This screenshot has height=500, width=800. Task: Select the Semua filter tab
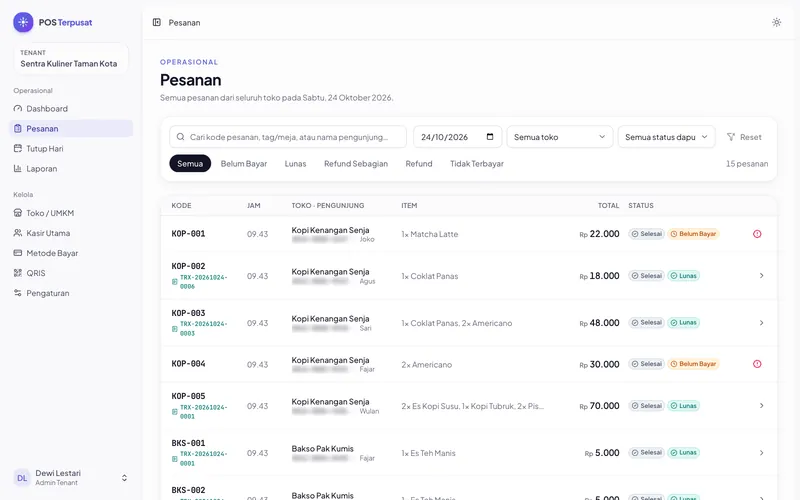point(190,163)
